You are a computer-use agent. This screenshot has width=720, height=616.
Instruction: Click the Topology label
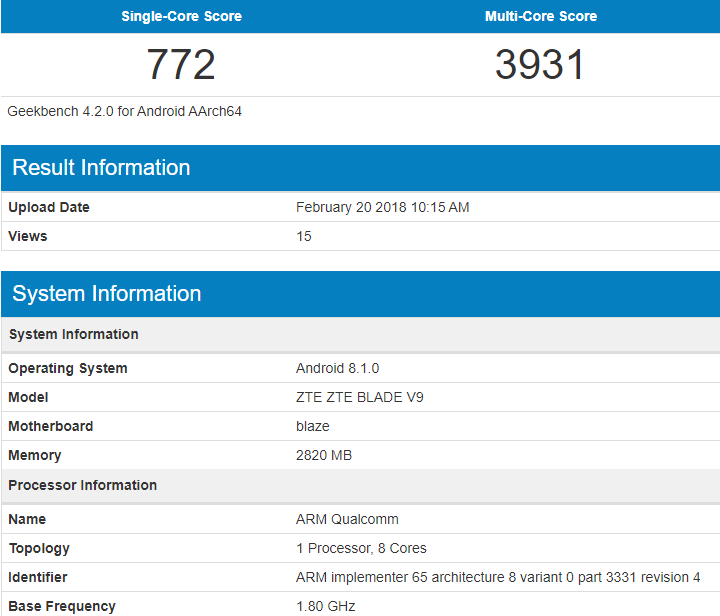coord(39,548)
